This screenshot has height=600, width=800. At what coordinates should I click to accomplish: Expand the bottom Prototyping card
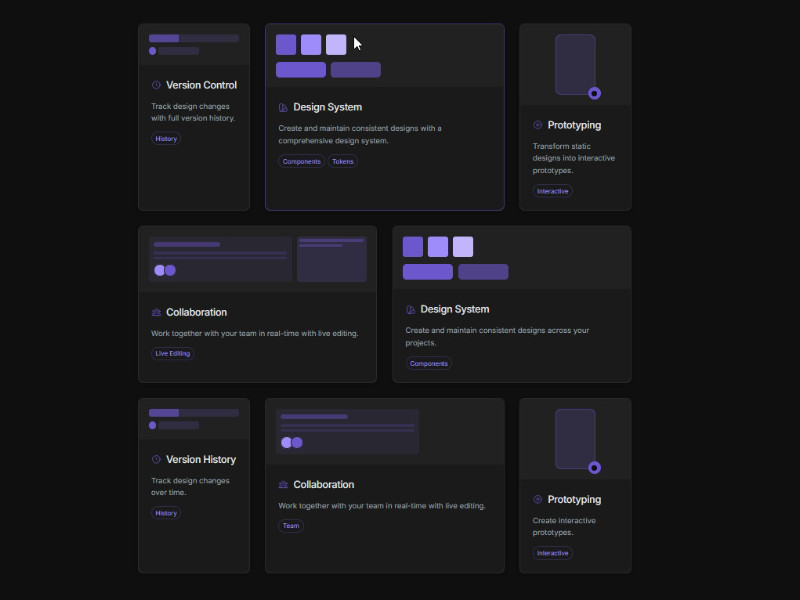tap(575, 485)
